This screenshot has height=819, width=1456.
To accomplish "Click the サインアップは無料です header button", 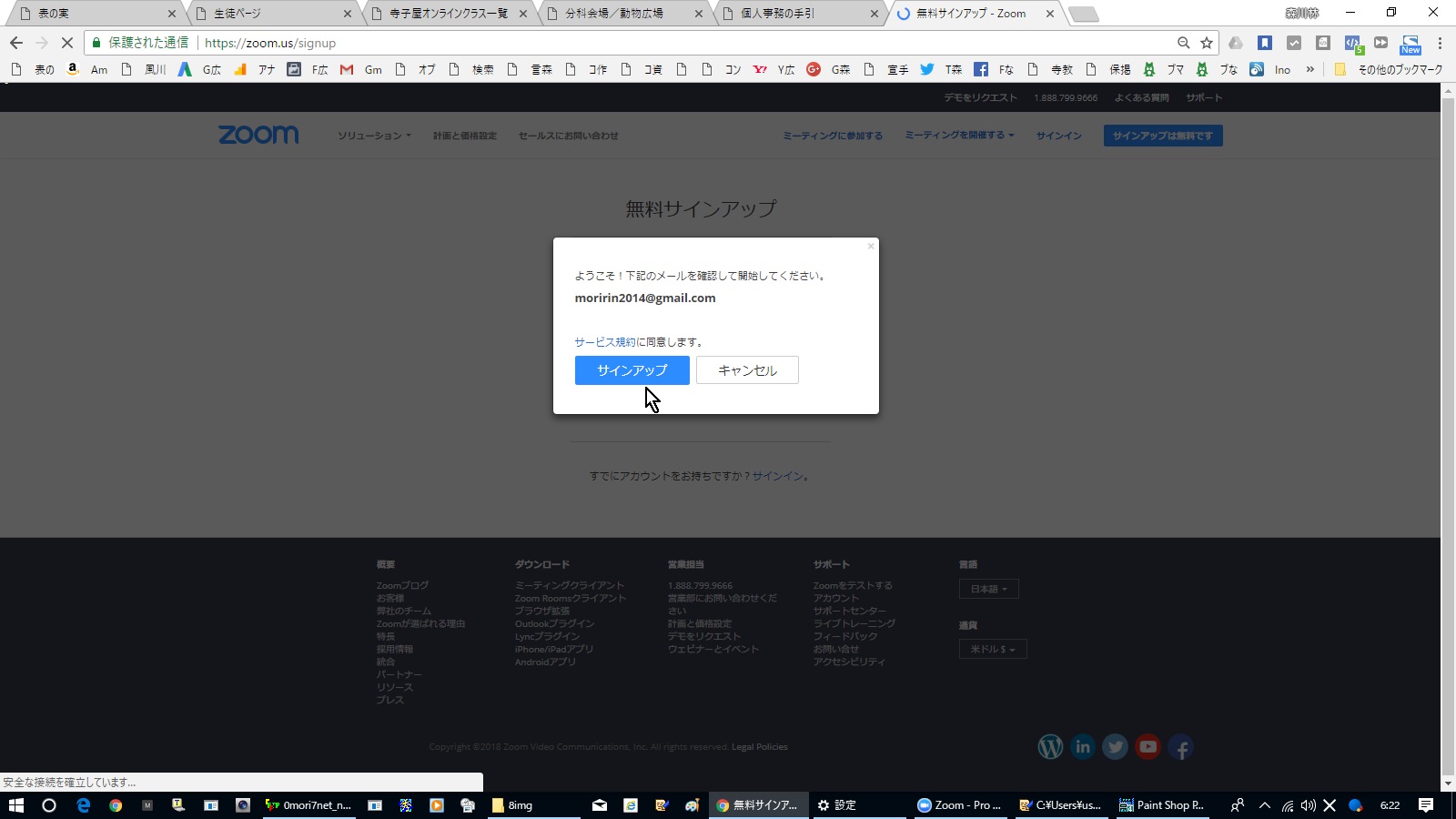I will point(1163,136).
